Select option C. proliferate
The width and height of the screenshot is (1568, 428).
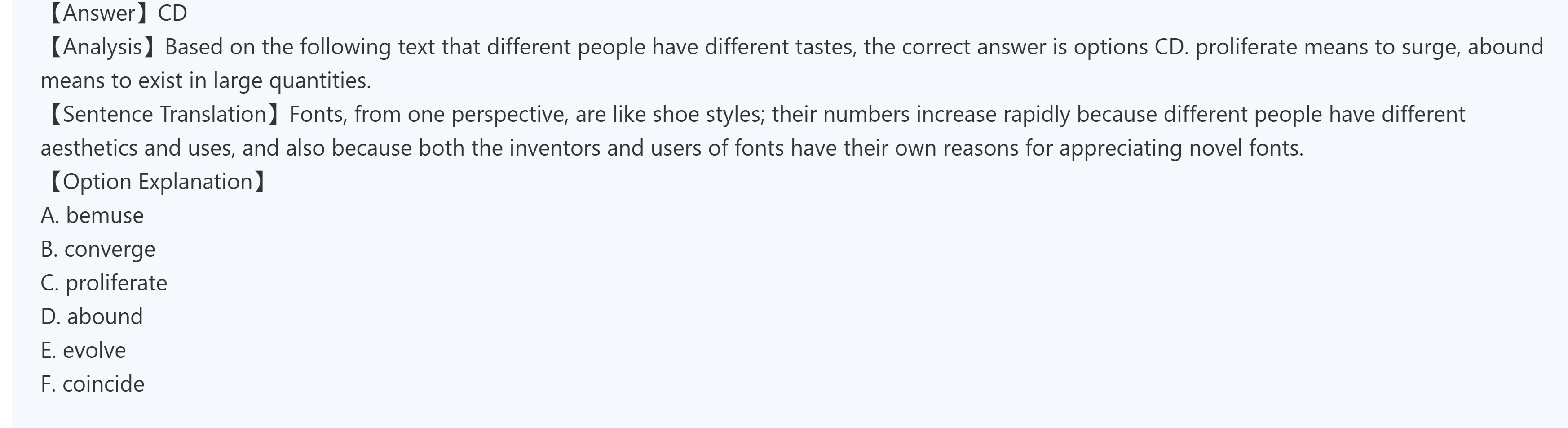tap(103, 283)
